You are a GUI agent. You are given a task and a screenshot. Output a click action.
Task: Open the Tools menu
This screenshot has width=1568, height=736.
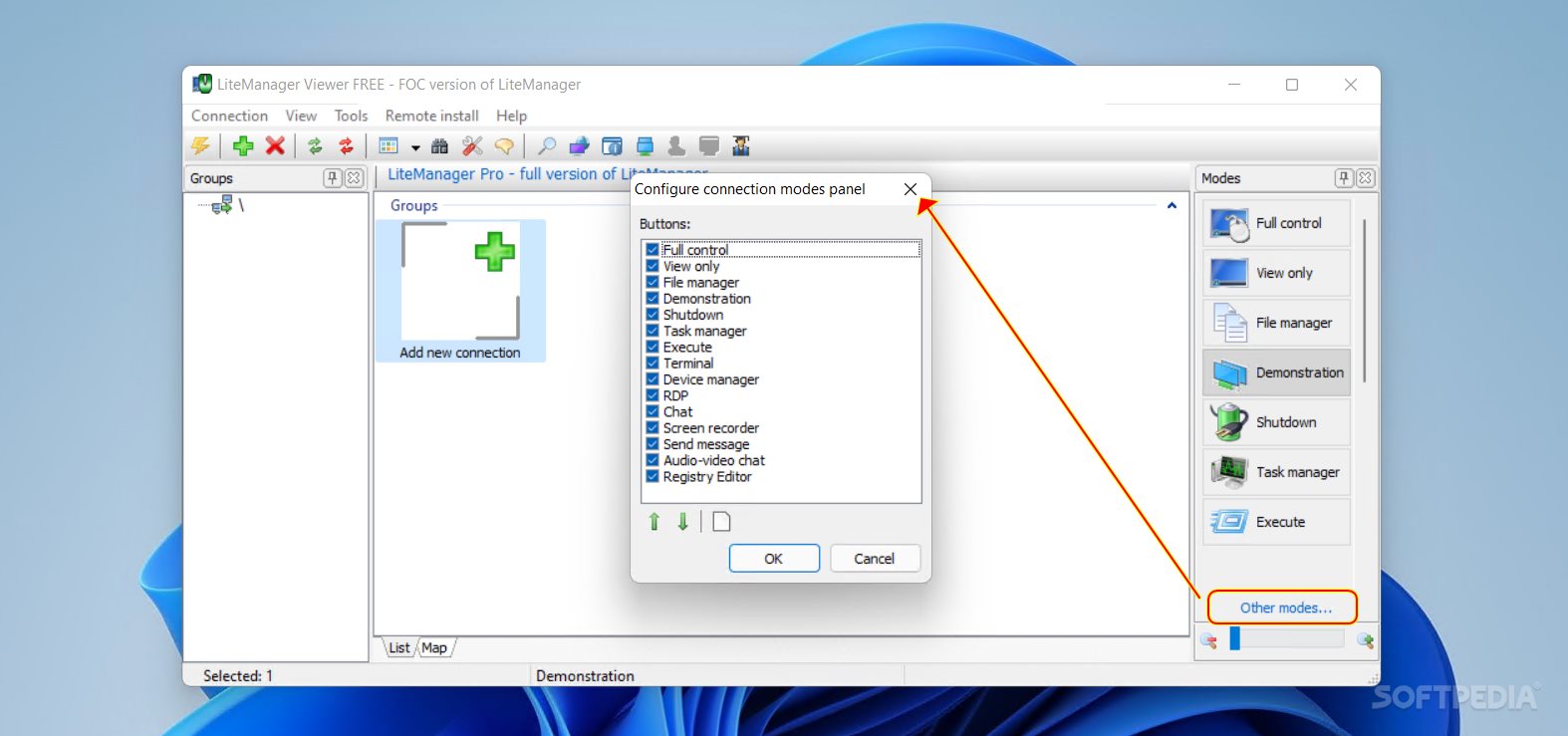pyautogui.click(x=351, y=116)
